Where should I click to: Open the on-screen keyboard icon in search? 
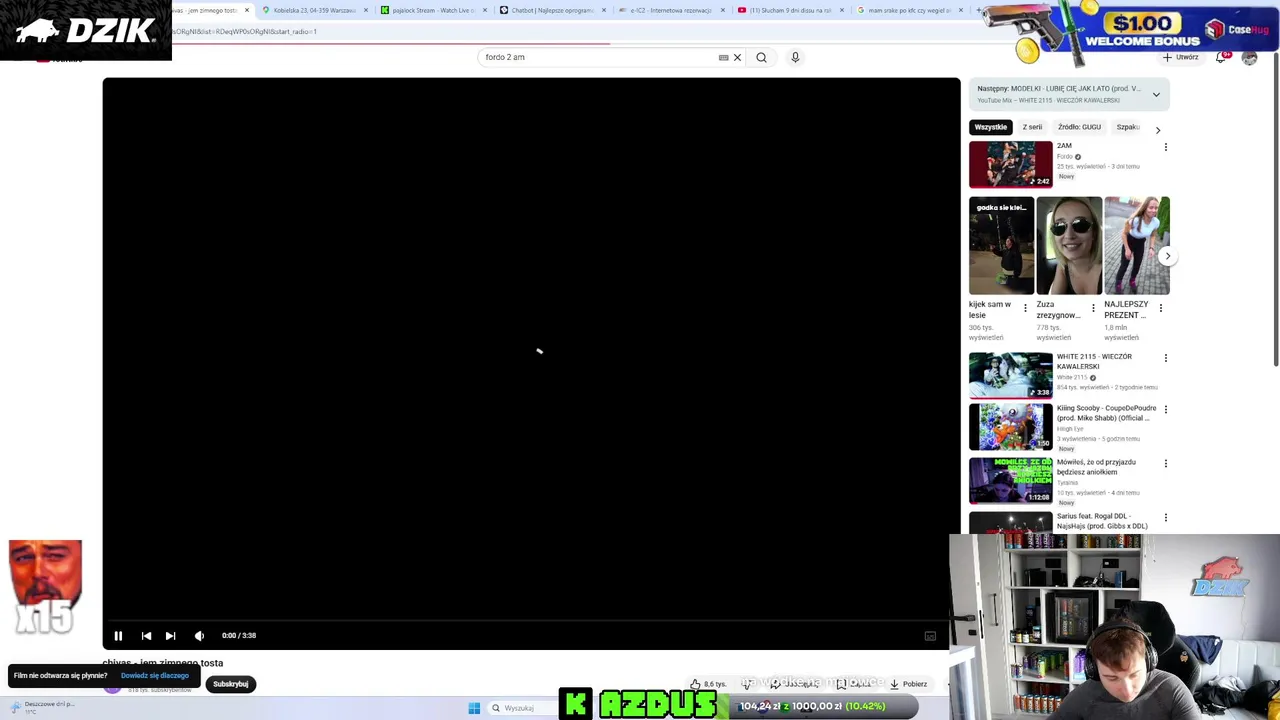pyautogui.click(x=723, y=57)
